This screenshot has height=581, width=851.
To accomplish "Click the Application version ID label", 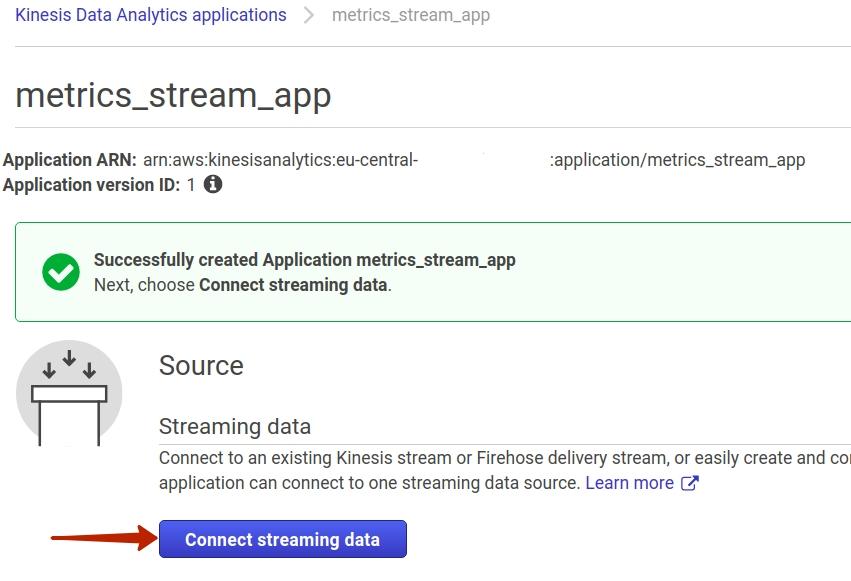I will (x=91, y=185).
